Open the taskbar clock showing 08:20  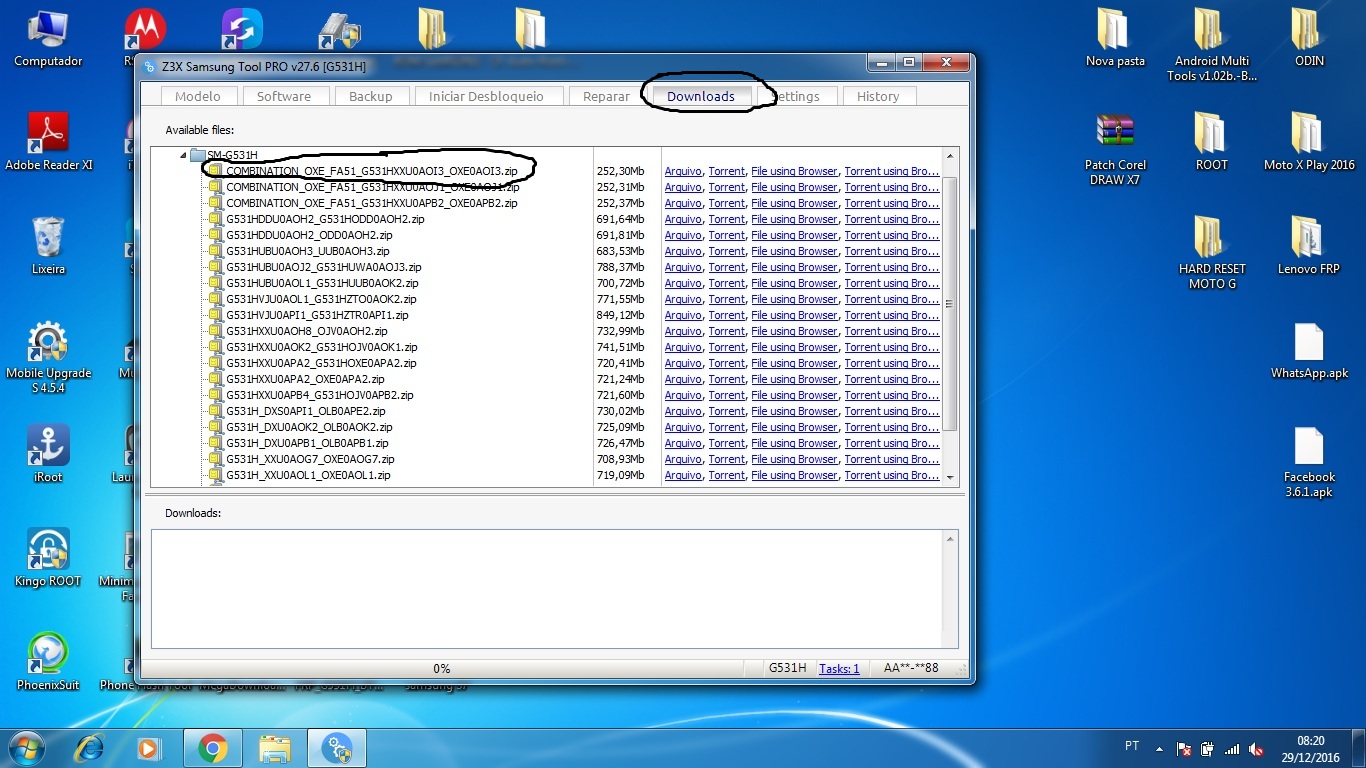point(1310,748)
